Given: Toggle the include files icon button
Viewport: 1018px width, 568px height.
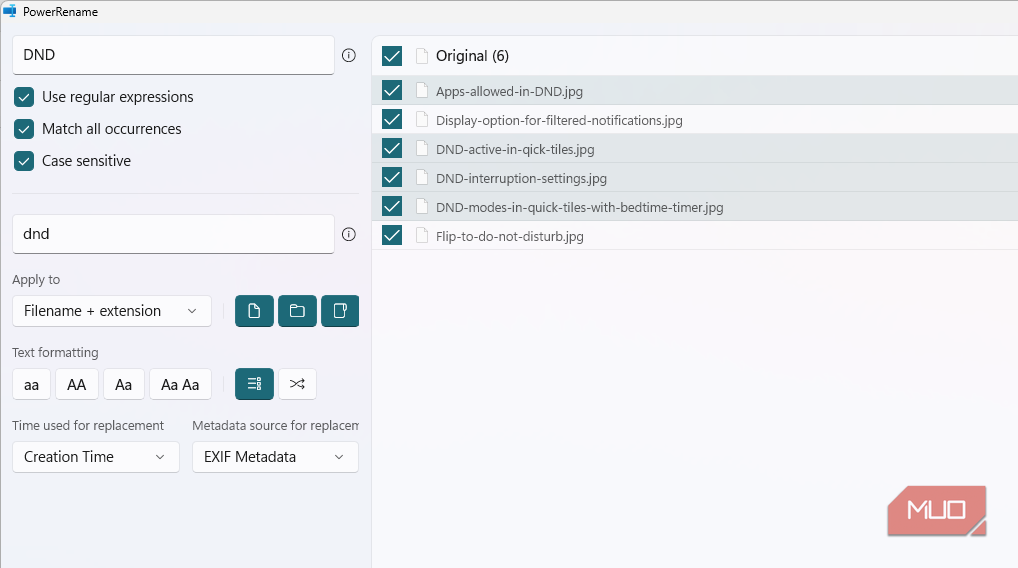Looking at the screenshot, I should (x=254, y=311).
